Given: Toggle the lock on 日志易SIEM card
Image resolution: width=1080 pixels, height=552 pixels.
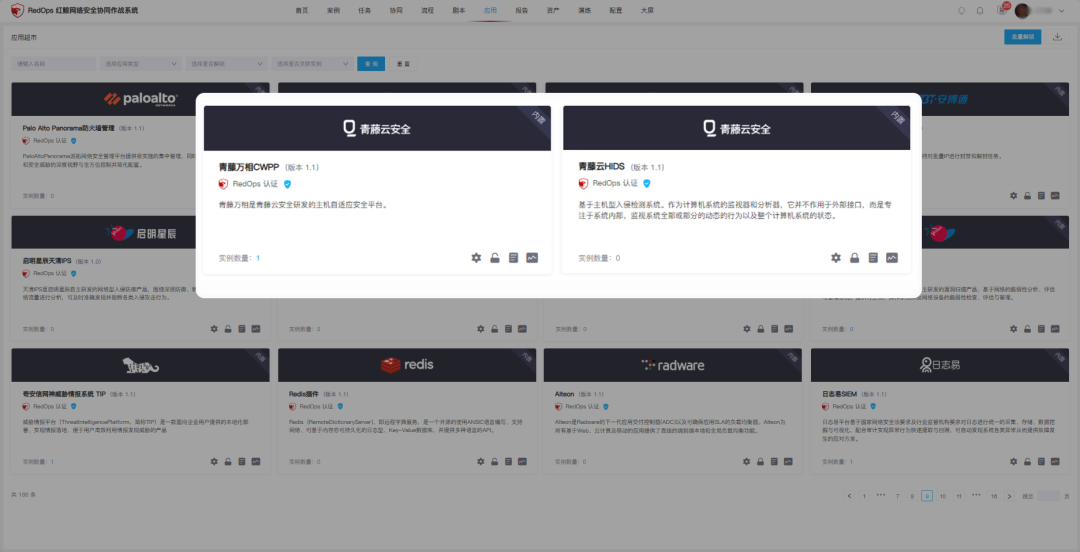Looking at the screenshot, I should click(1027, 461).
